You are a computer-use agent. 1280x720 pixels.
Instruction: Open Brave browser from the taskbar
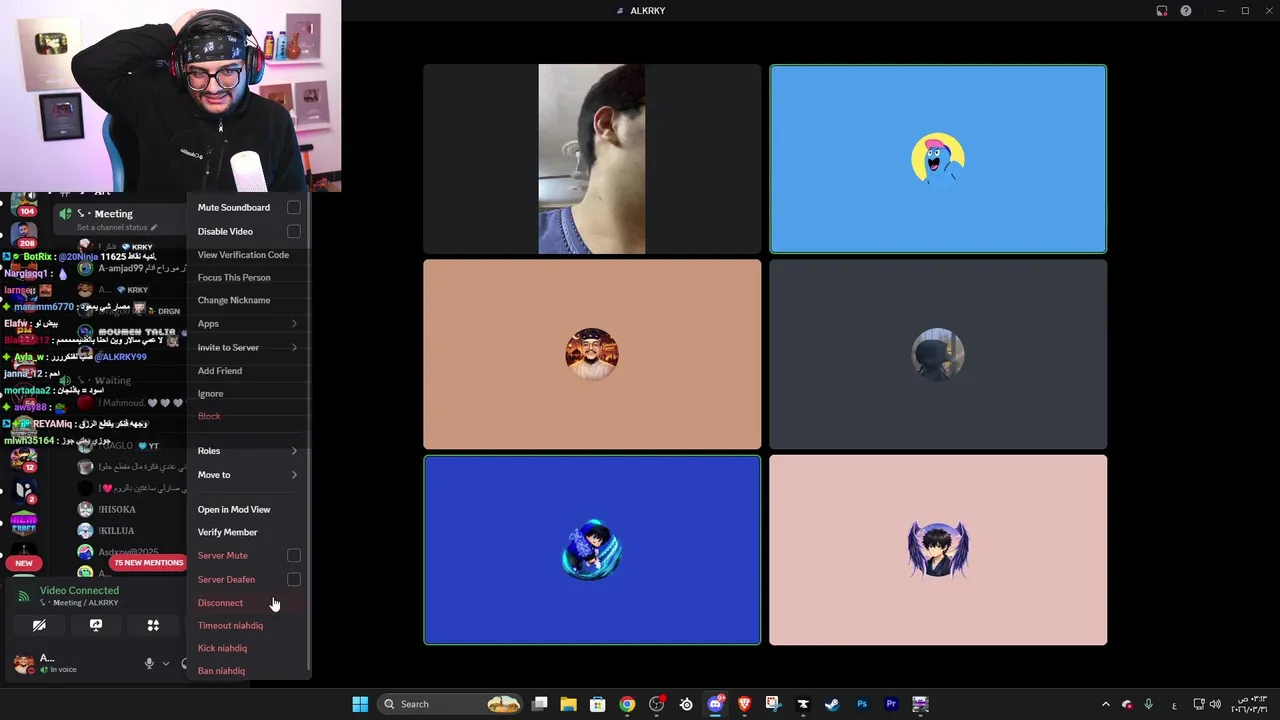pos(744,704)
